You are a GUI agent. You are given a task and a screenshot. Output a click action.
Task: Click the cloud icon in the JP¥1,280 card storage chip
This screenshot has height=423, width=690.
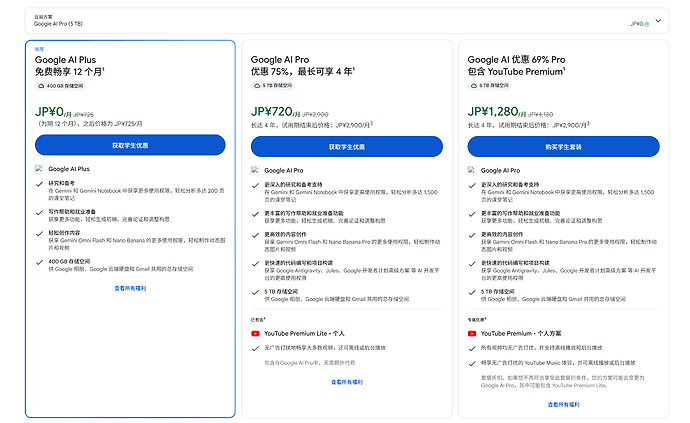click(474, 86)
